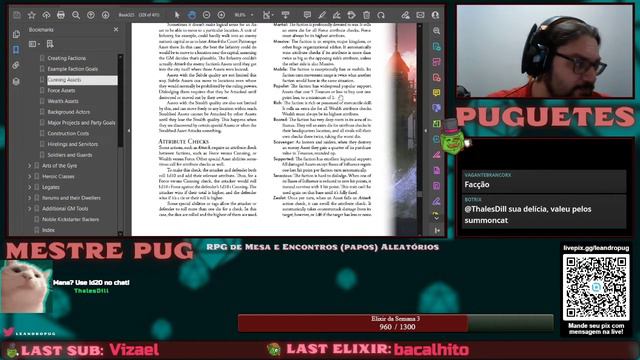Open the Background Actors bookmark
The width and height of the screenshot is (640, 360).
pyautogui.click(x=69, y=111)
